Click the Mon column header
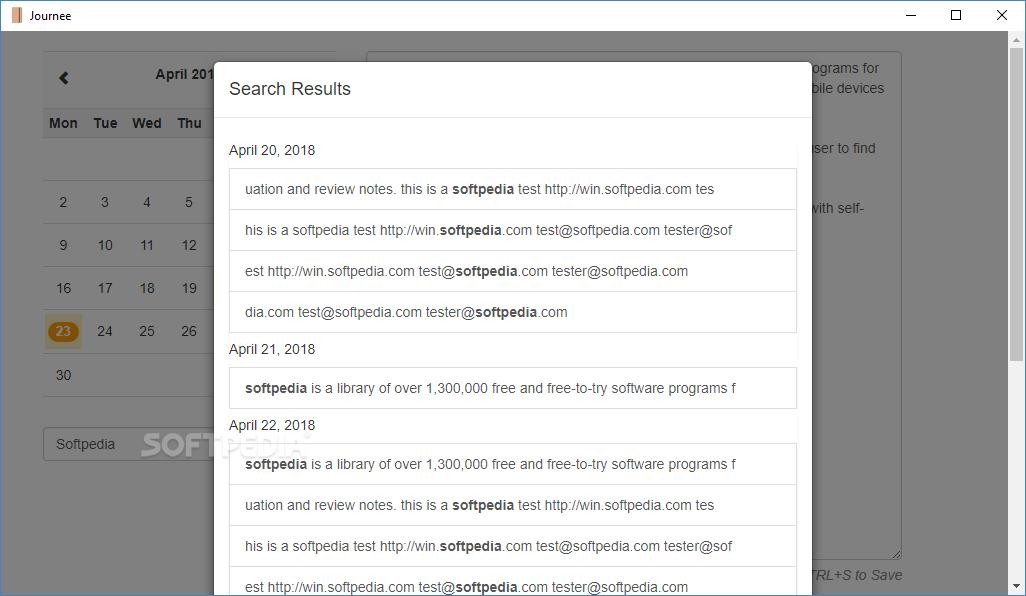The width and height of the screenshot is (1026, 596). pos(63,123)
